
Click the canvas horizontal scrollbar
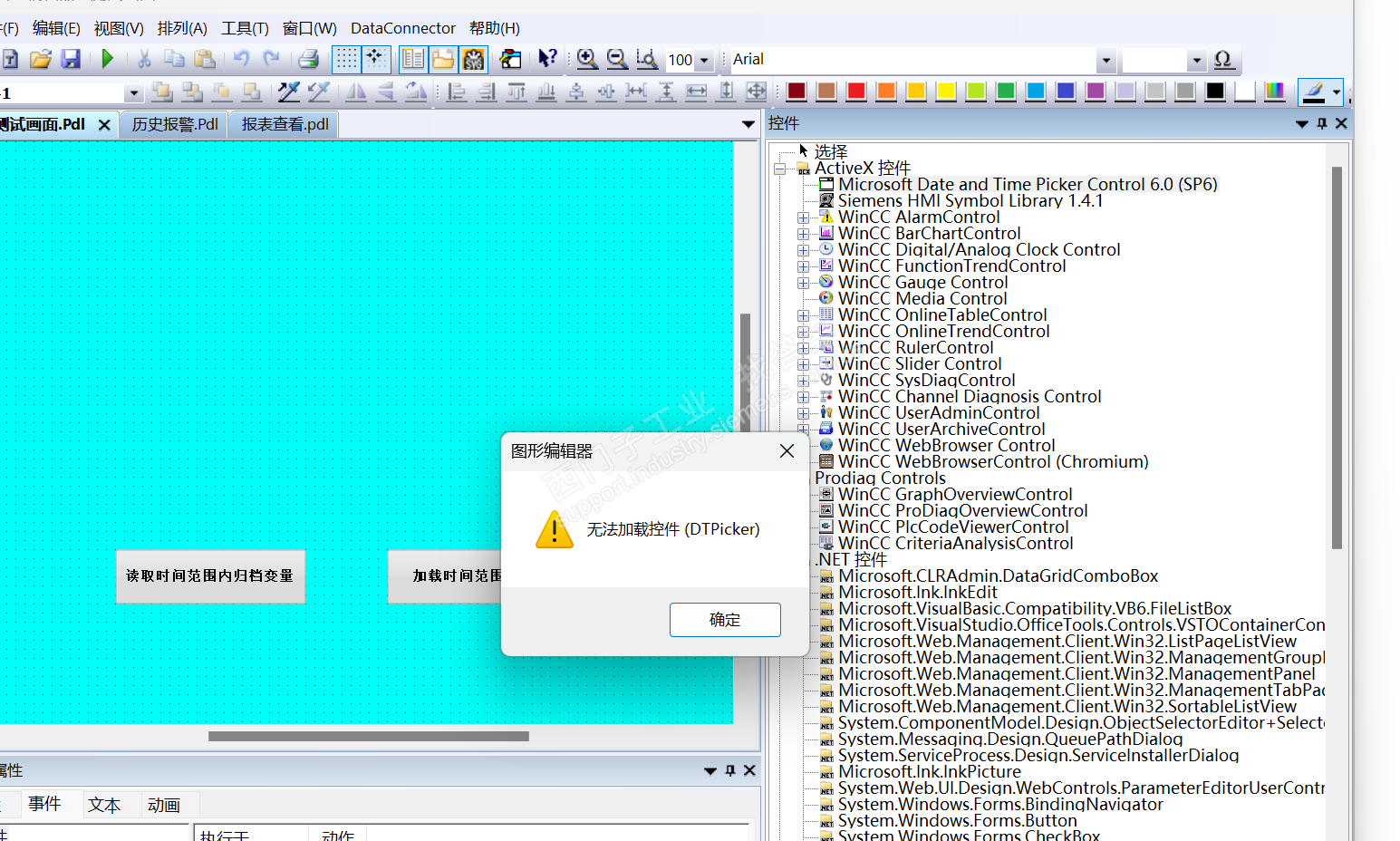369,737
